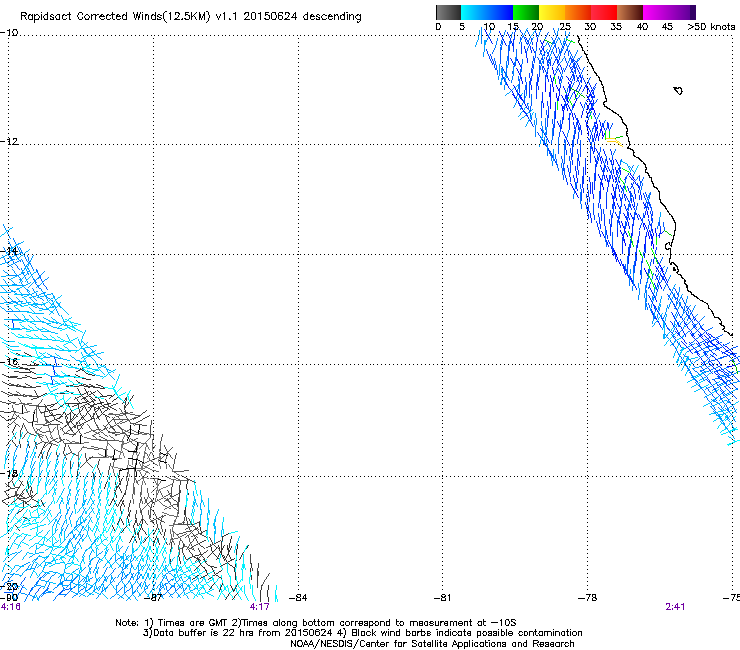The height and width of the screenshot is (650, 740).
Task: Click the yellow wind barb near the coast
Action: coord(614,140)
